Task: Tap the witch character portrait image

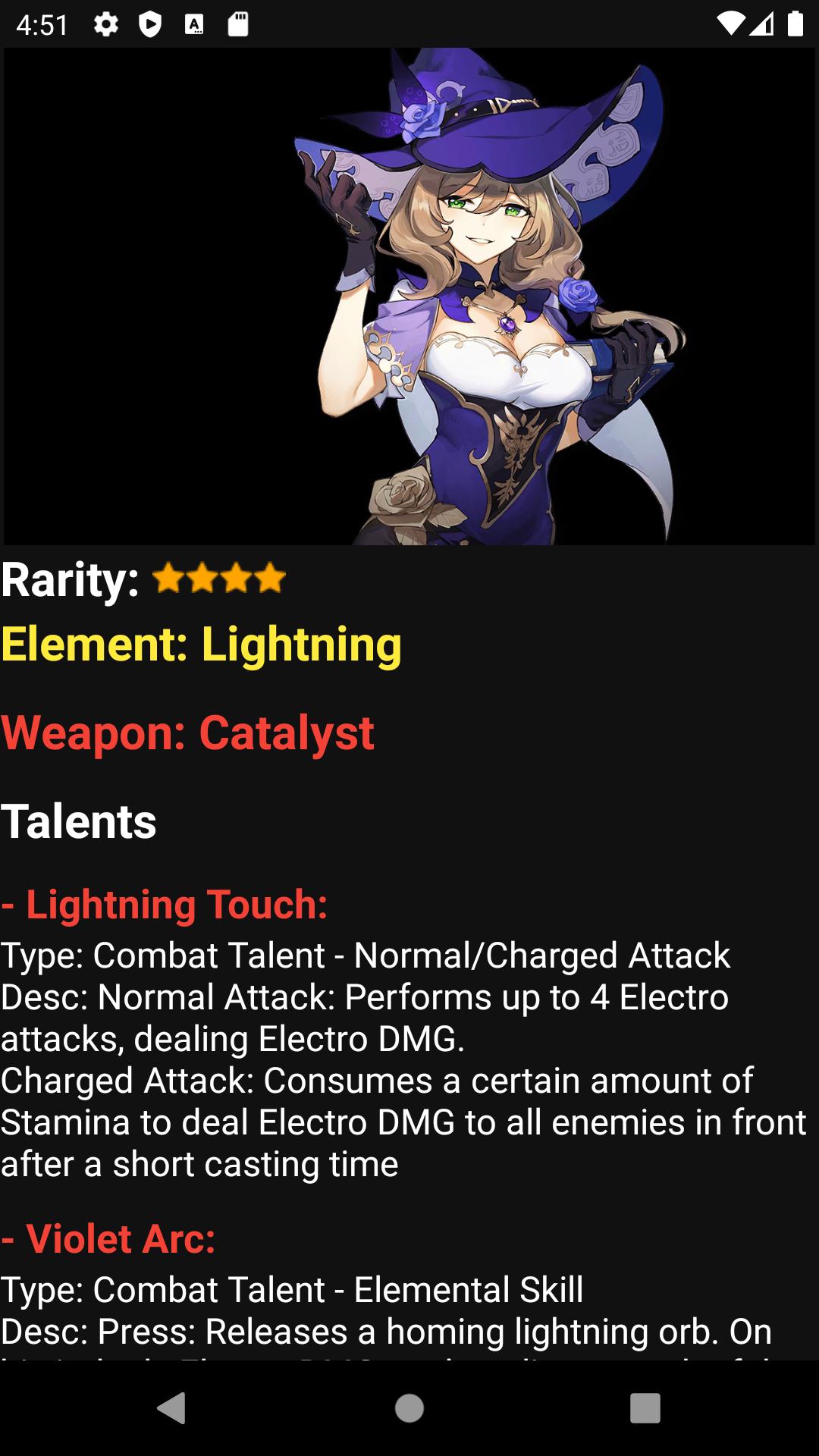Action: tap(409, 297)
